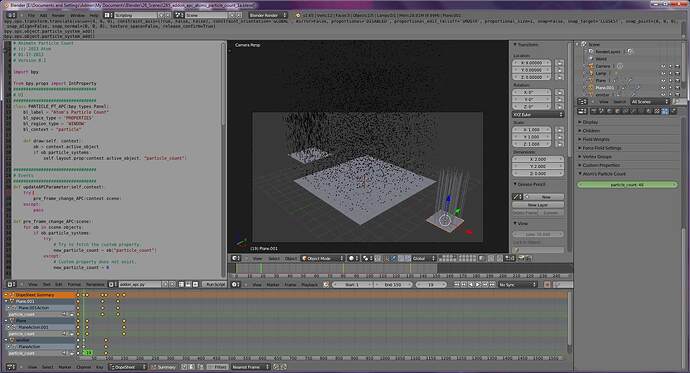
Task: Click Play reverse in timeline controls
Action: [x=471, y=285]
